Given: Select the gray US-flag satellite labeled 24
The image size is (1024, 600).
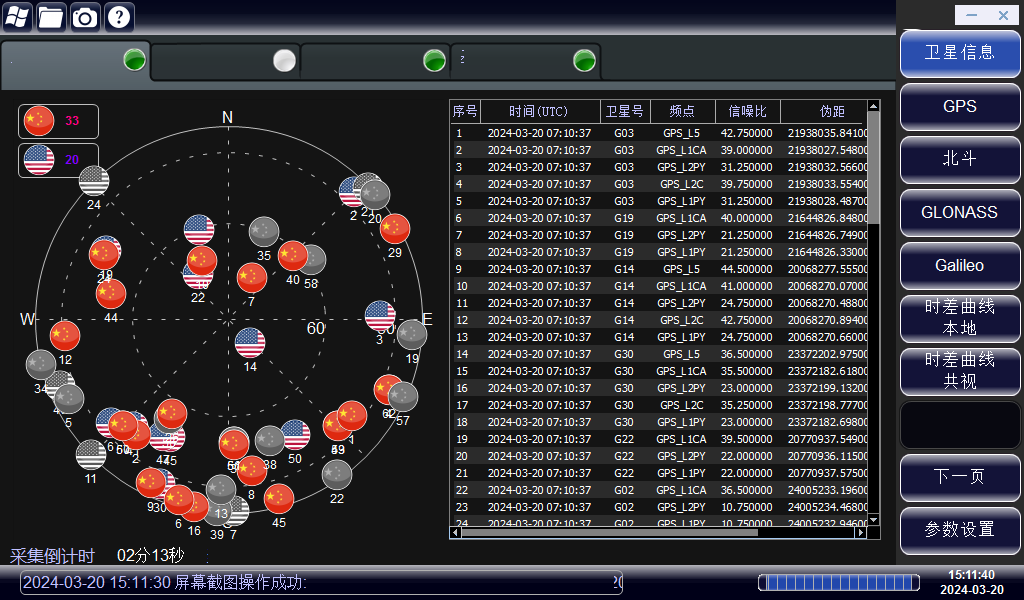Looking at the screenshot, I should pyautogui.click(x=94, y=181).
